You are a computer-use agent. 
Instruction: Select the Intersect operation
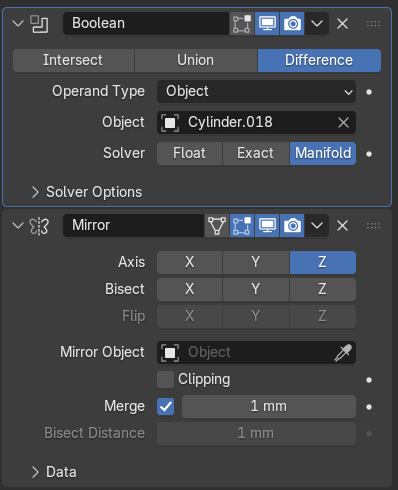[x=73, y=60]
